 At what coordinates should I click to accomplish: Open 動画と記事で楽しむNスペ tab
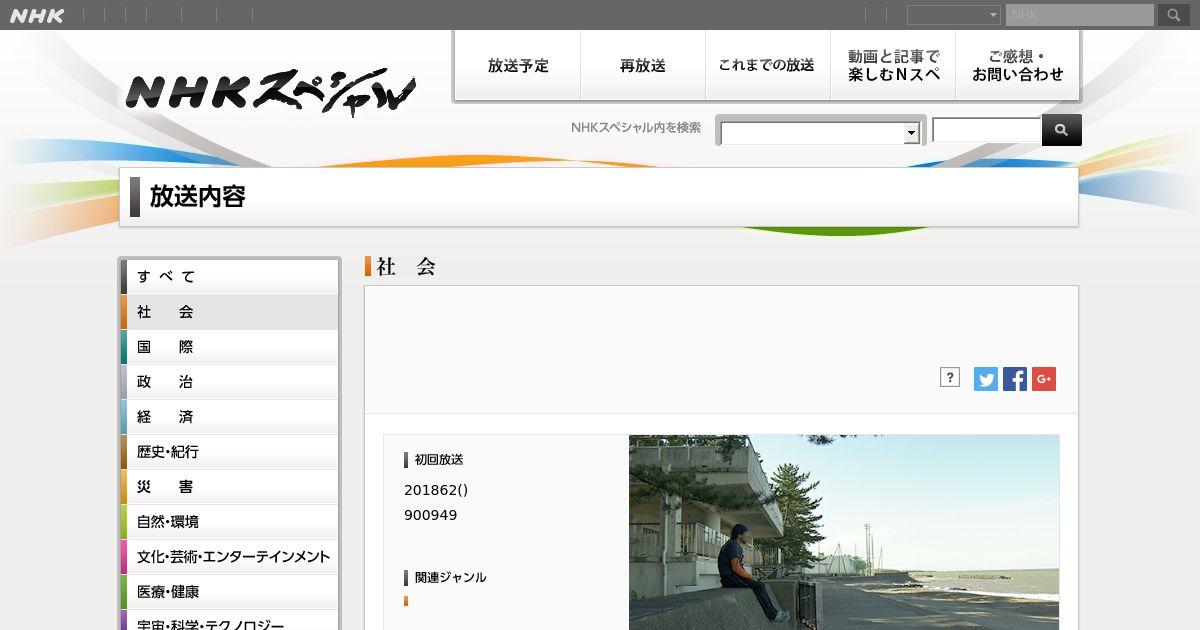pyautogui.click(x=893, y=66)
